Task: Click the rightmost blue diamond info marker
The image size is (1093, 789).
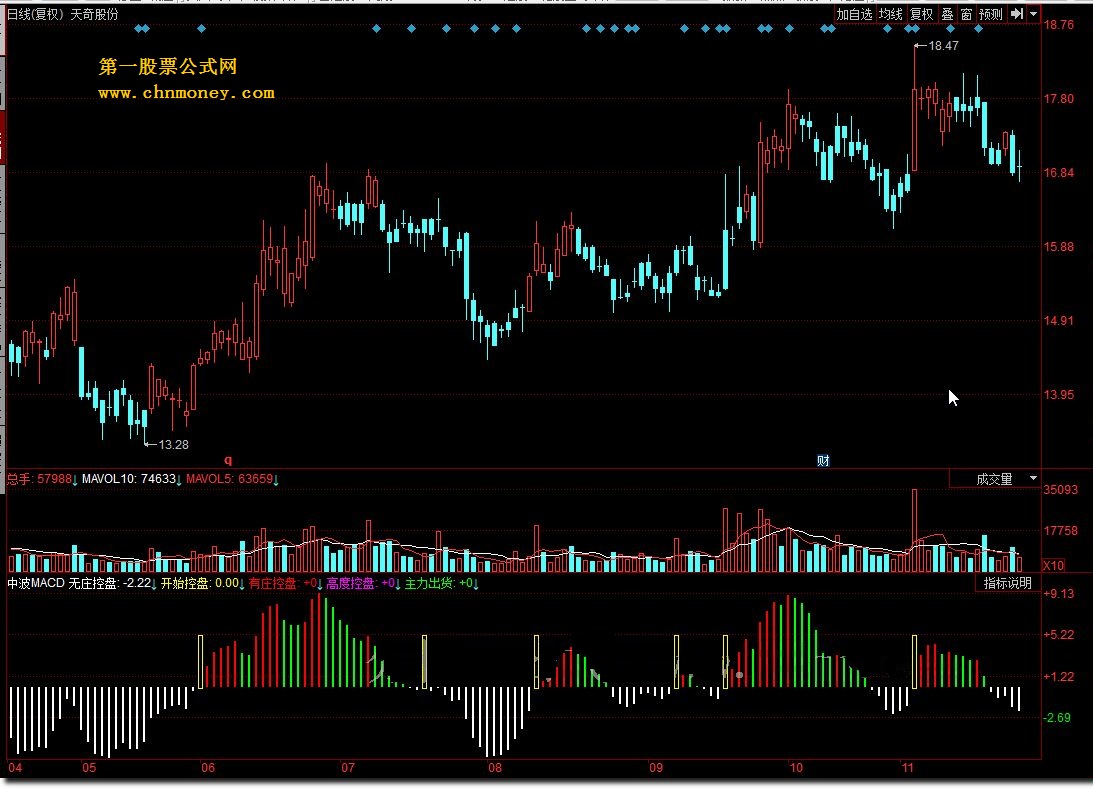Action: [x=979, y=29]
